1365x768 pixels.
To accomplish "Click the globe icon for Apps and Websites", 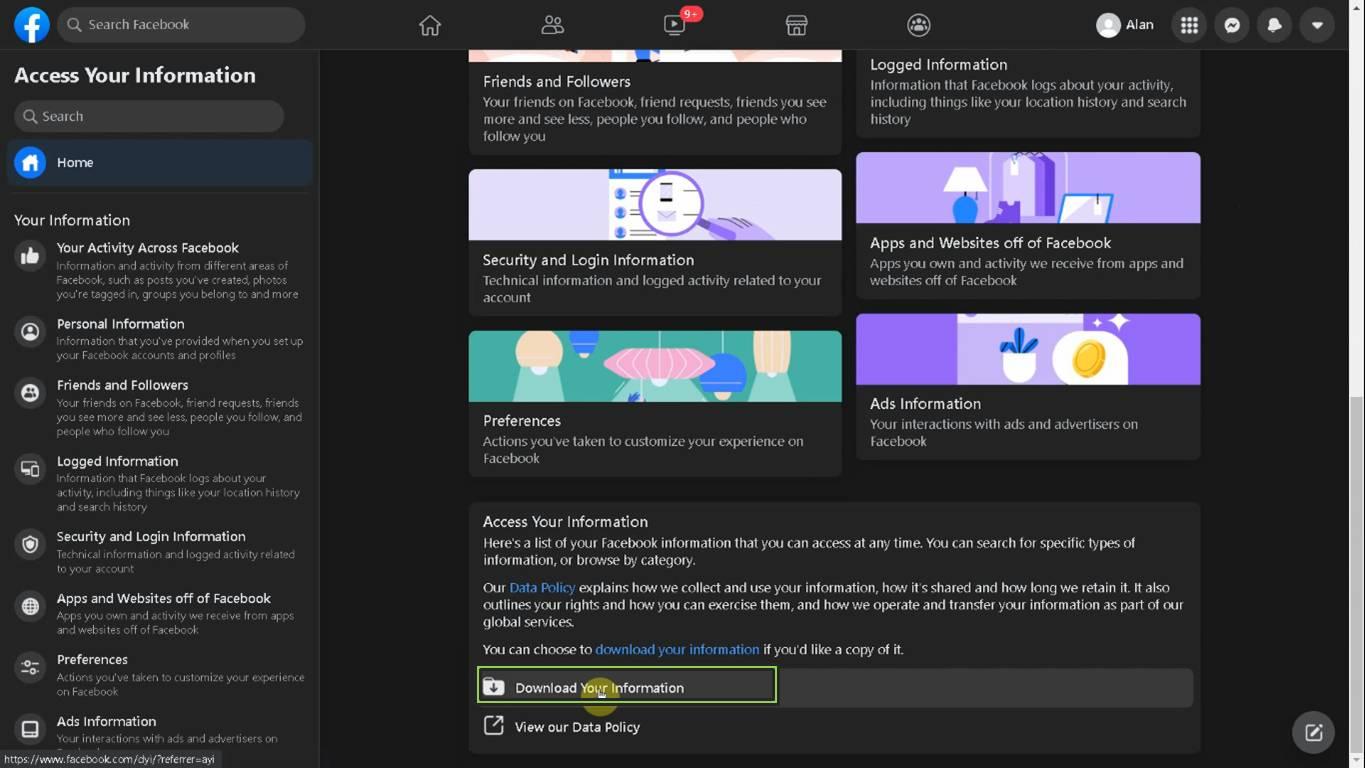I will 30,606.
